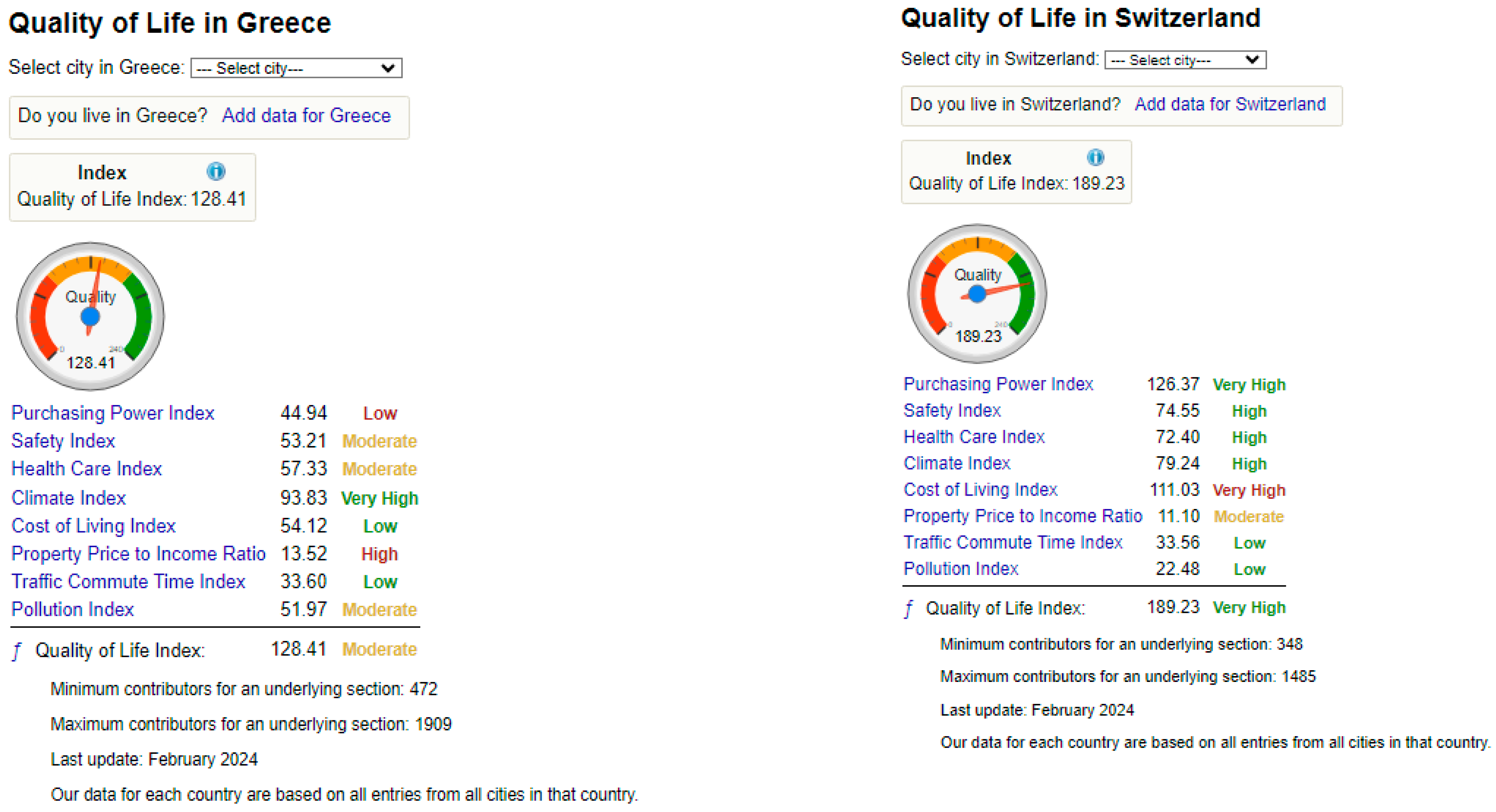Click the Greece quality gauge showing 128.41
This screenshot has height=812, width=1496.
coord(90,316)
